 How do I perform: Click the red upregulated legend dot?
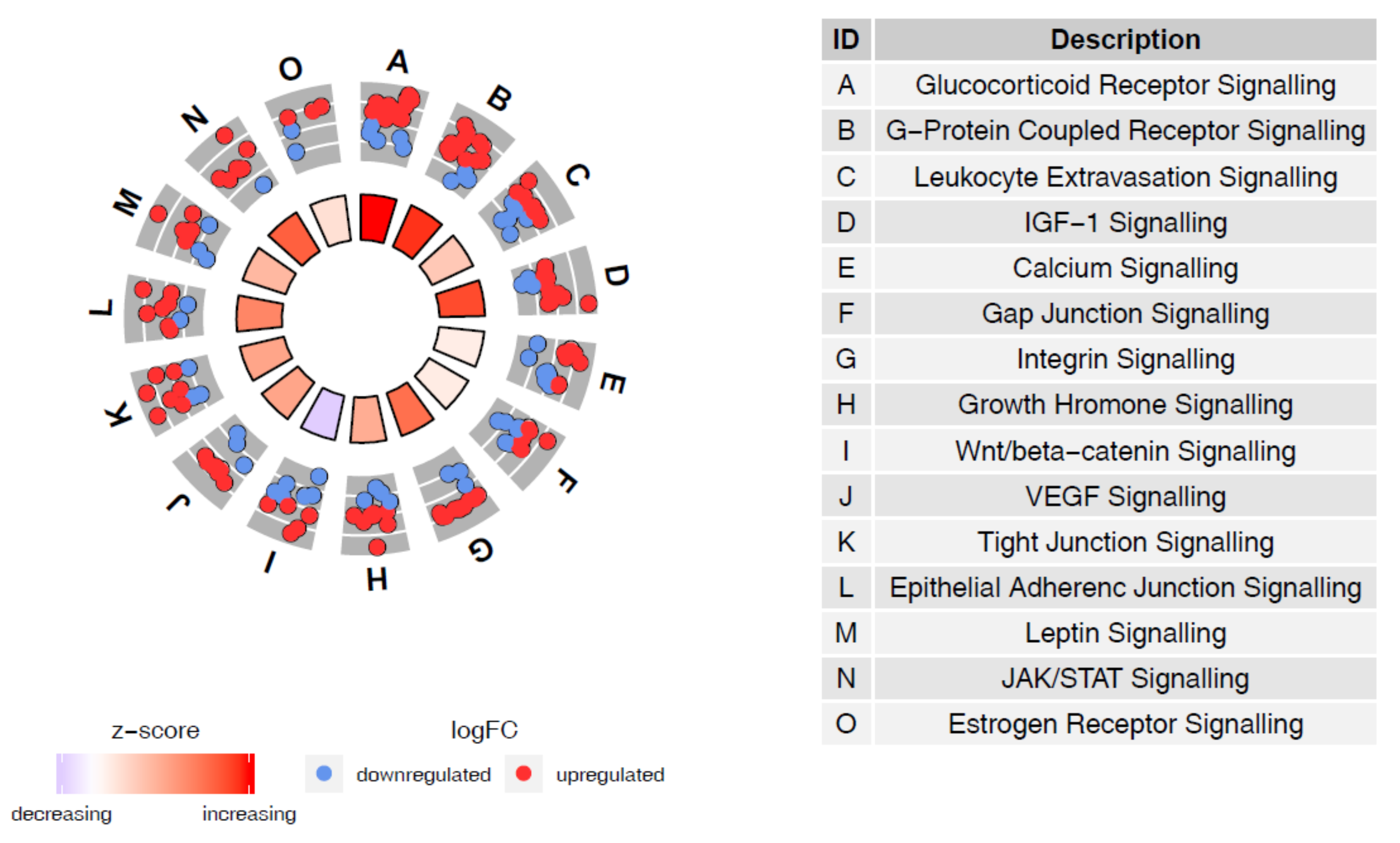[x=523, y=773]
